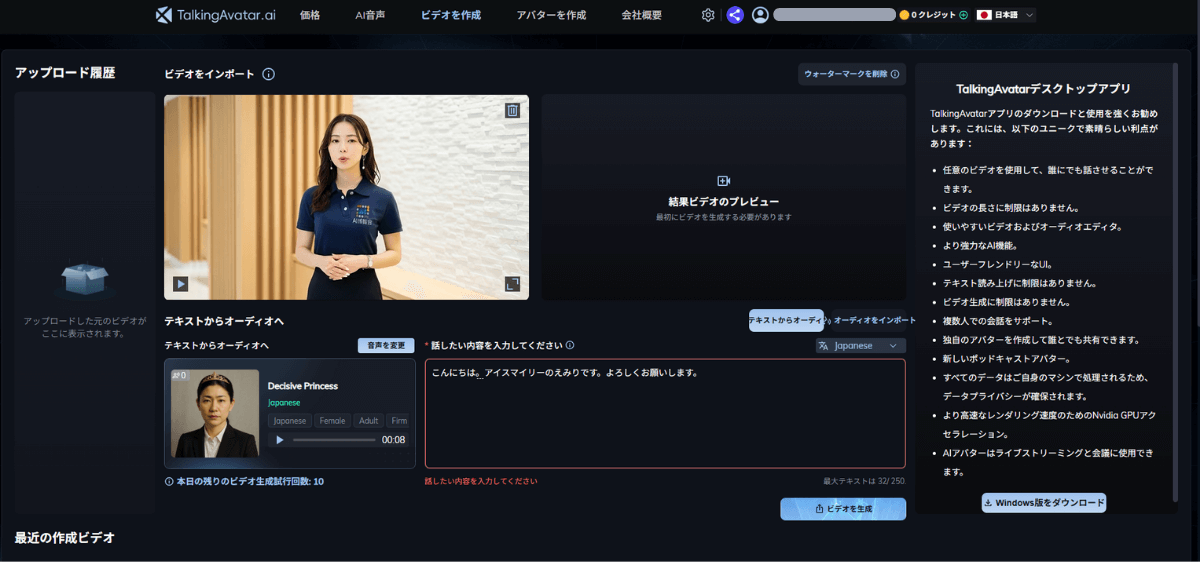Play the imported video preview
The image size is (1200, 562).
pyautogui.click(x=180, y=284)
